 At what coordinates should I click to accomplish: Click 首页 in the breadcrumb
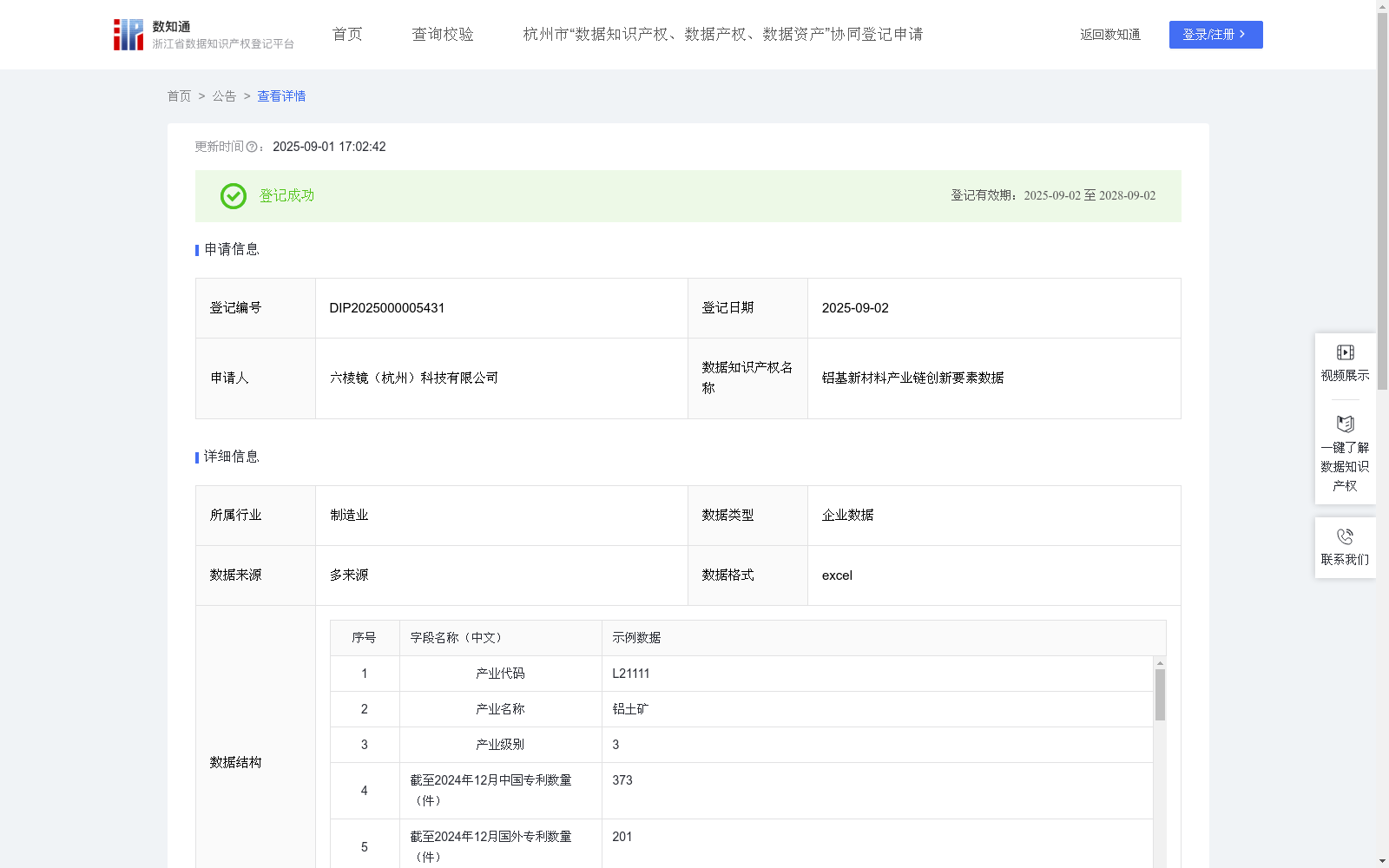179,96
